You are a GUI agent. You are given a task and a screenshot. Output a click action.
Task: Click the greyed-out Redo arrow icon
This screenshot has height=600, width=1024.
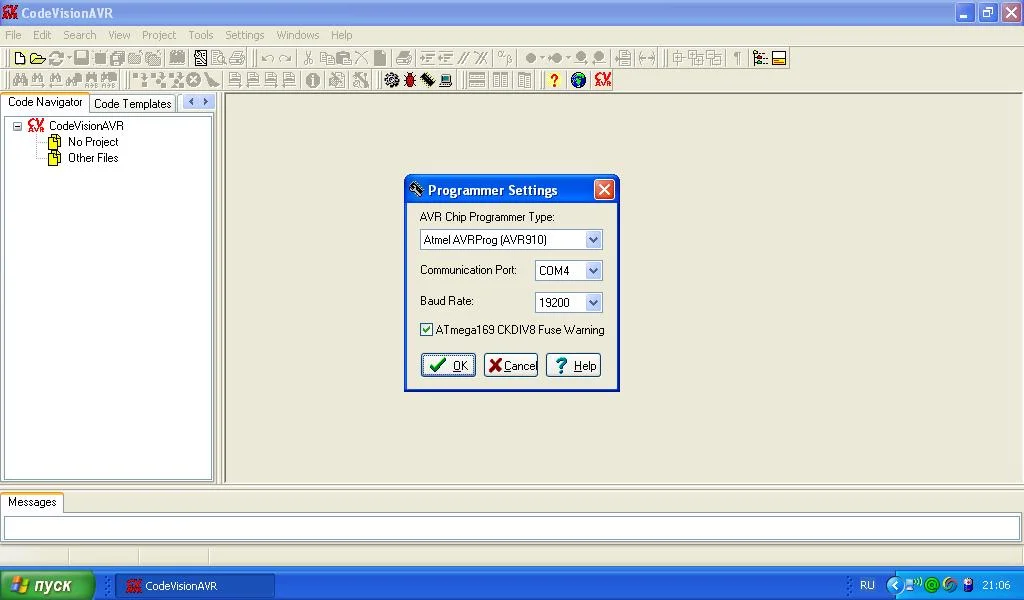click(x=285, y=59)
